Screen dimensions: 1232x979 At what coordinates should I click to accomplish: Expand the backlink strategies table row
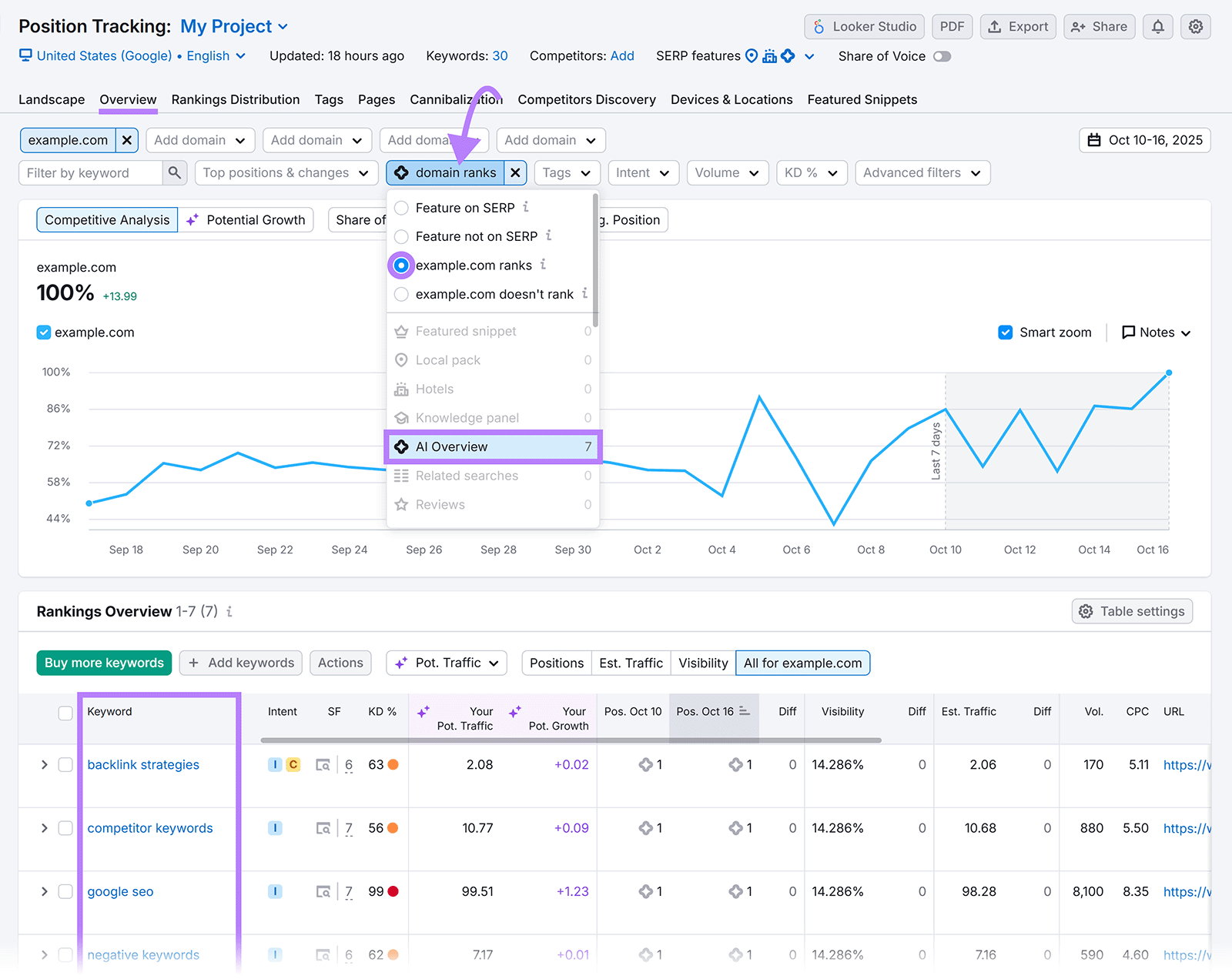(x=44, y=764)
